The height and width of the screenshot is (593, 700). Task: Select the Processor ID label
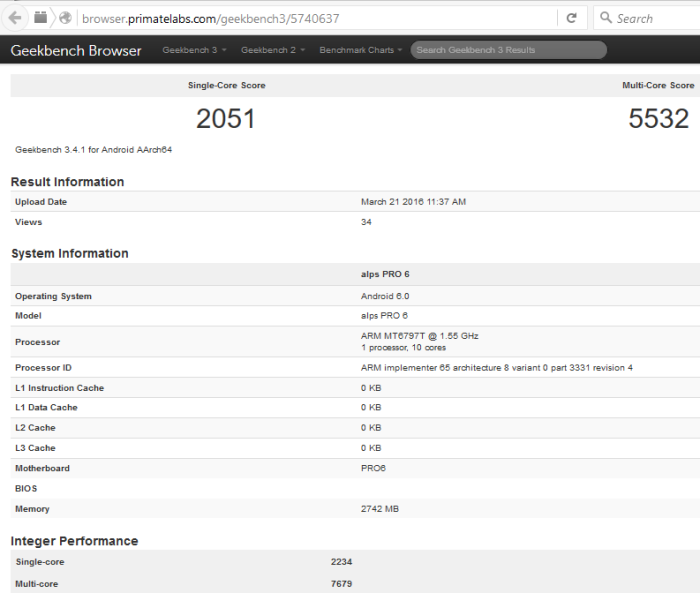(x=43, y=367)
